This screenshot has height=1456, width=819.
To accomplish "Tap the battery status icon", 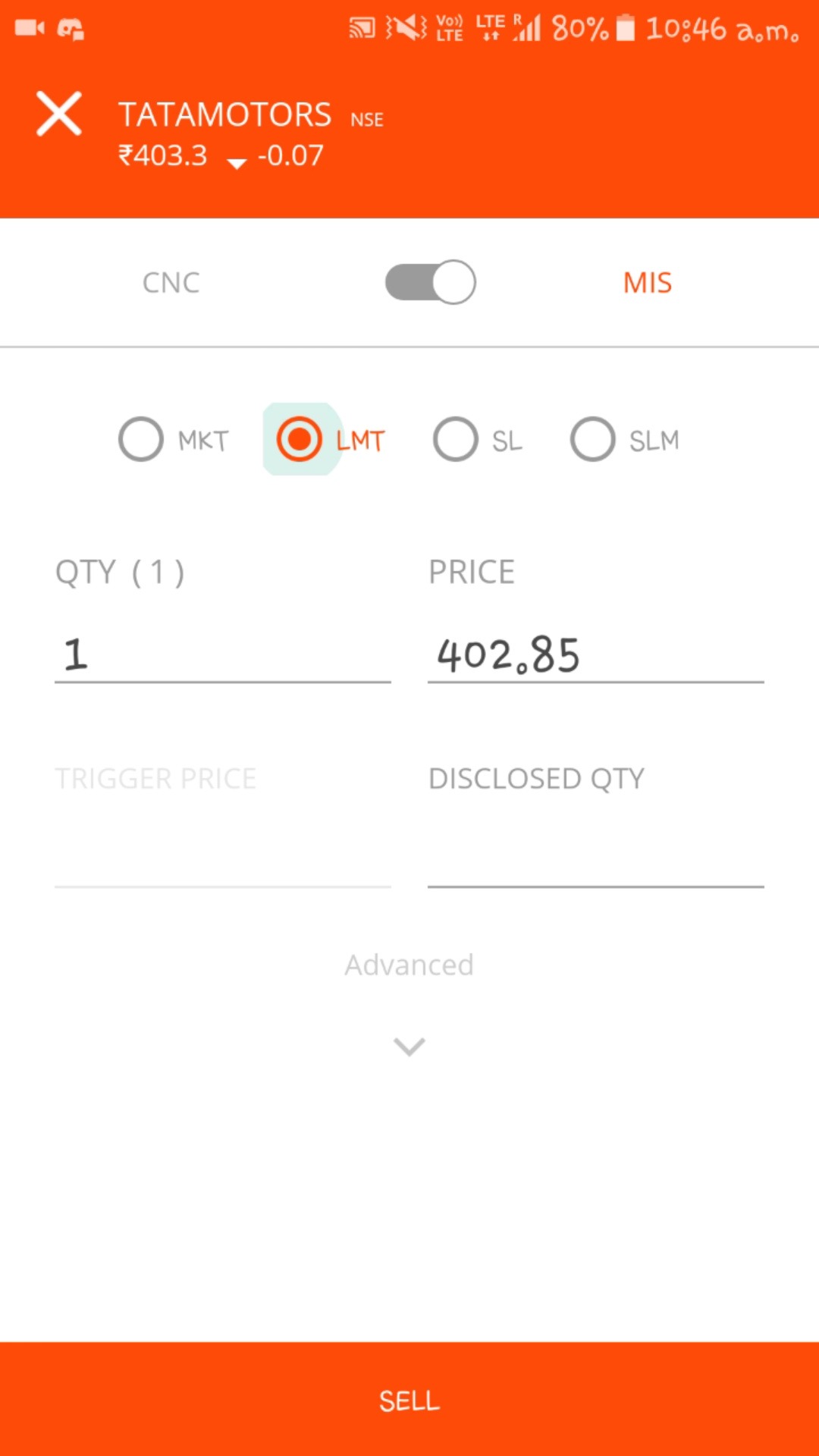I will 625,28.
